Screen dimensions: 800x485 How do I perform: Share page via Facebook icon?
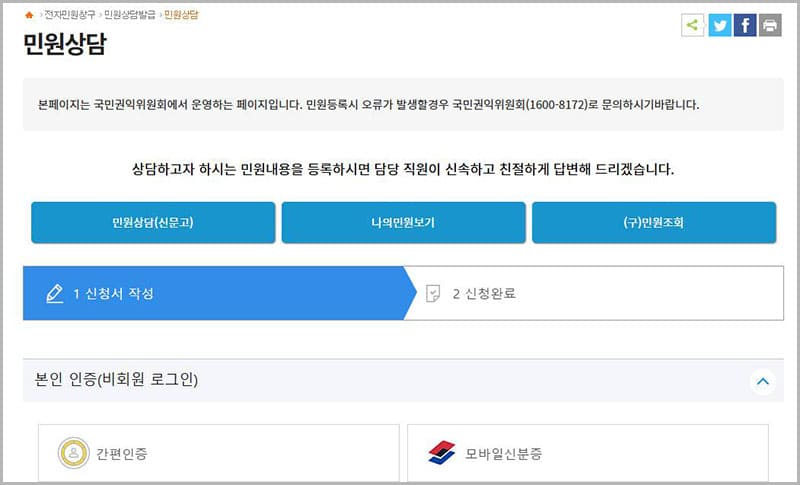[744, 26]
